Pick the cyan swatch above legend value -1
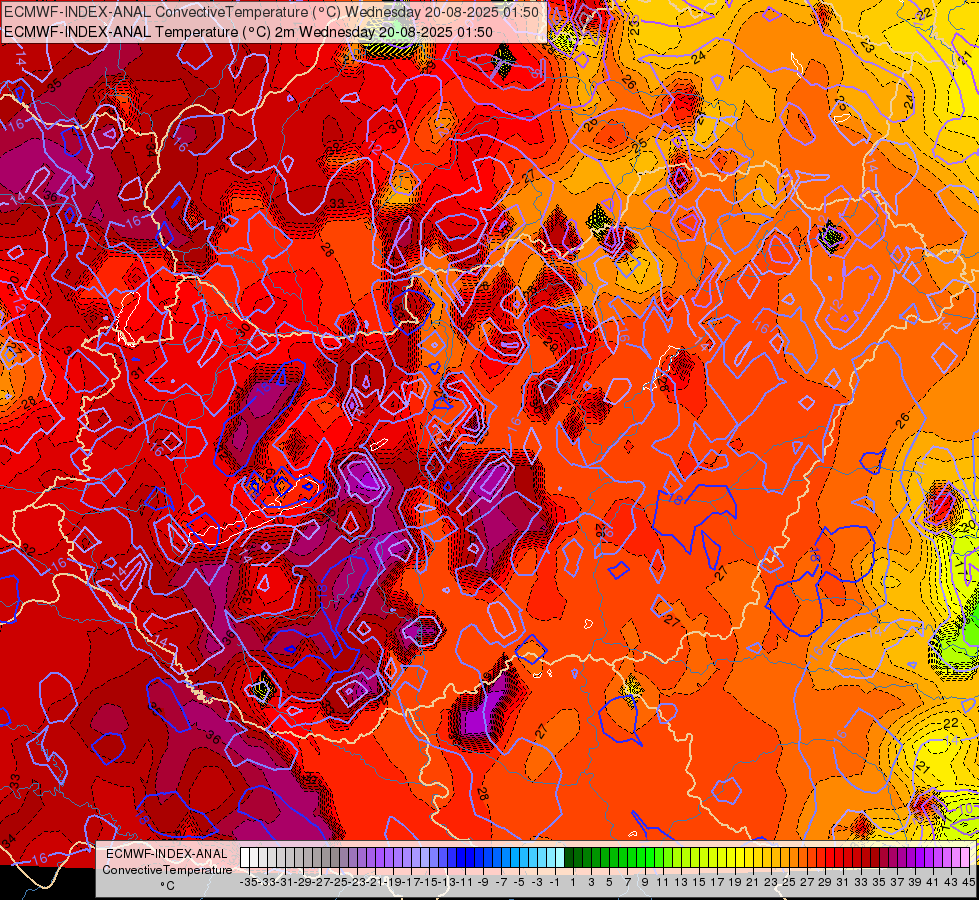Screen dimensions: 979x900 [x=560, y=858]
